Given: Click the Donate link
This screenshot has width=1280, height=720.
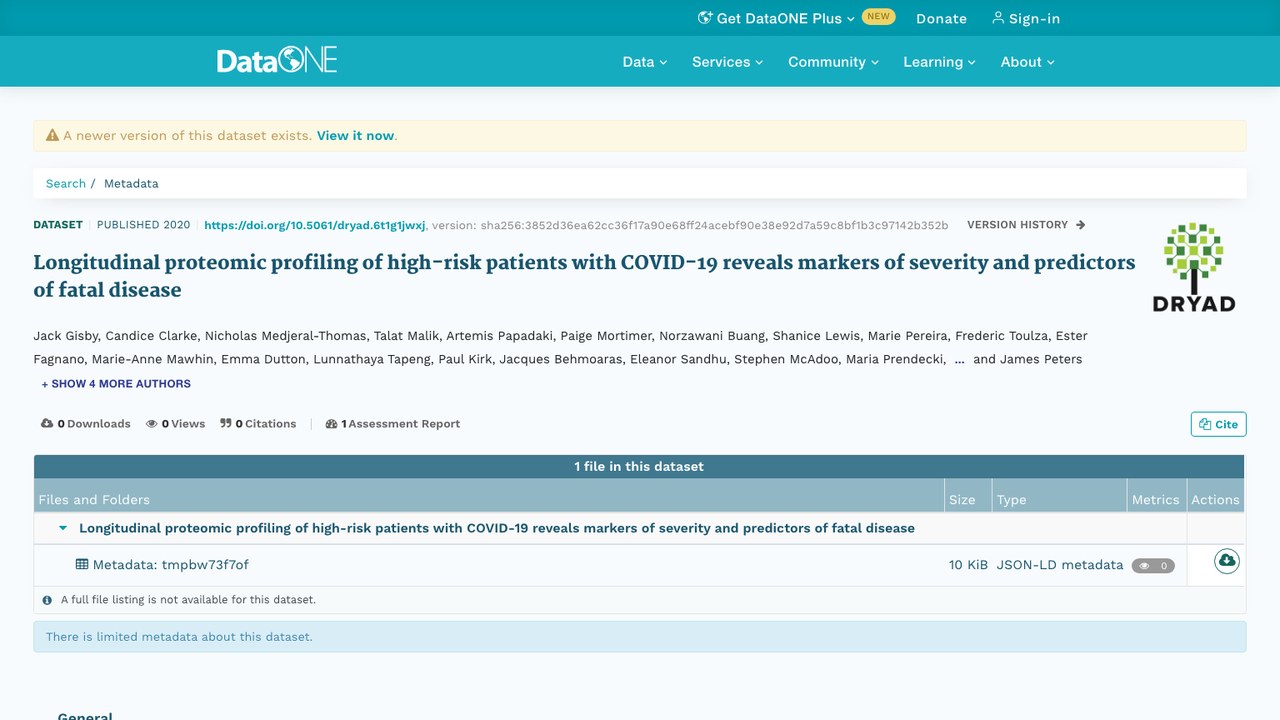Looking at the screenshot, I should coord(941,18).
